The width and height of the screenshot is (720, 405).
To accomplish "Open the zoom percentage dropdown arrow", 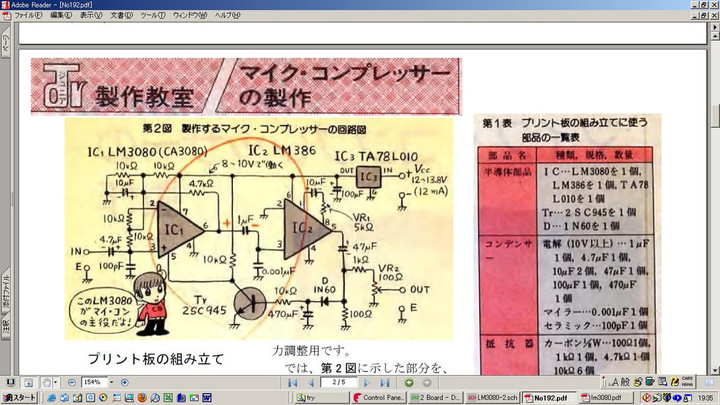I will tap(110, 382).
